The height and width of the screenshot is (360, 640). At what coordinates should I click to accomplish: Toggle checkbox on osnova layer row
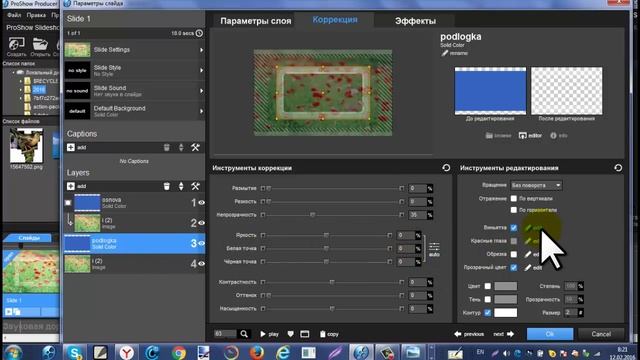click(68, 202)
